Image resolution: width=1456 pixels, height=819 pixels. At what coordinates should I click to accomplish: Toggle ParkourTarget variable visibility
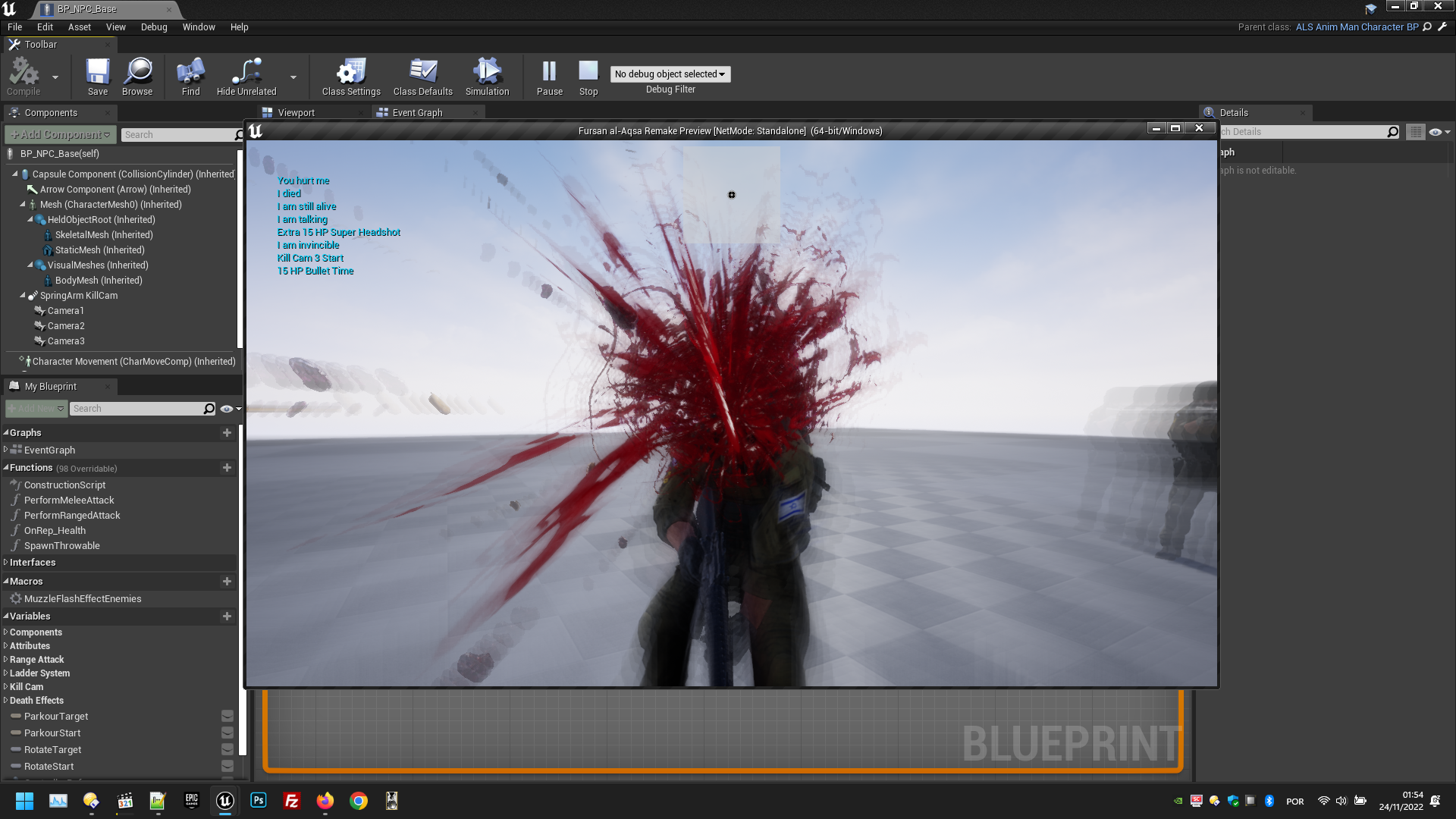point(227,716)
